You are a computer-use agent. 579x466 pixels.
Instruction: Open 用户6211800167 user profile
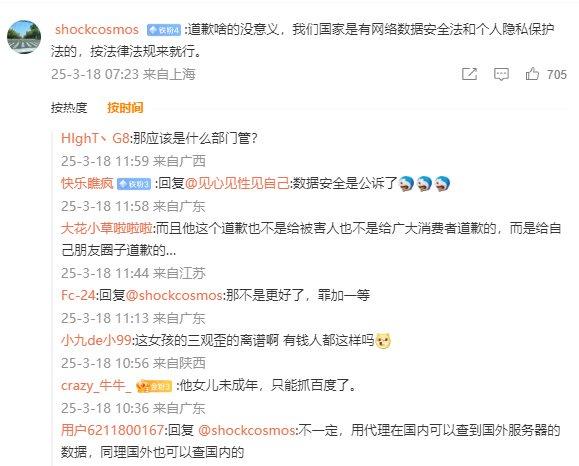click(113, 430)
